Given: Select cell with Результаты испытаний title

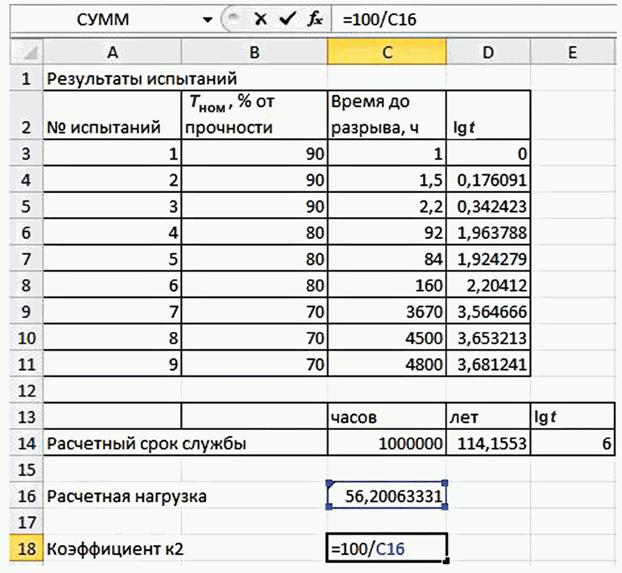Looking at the screenshot, I should pos(110,78).
